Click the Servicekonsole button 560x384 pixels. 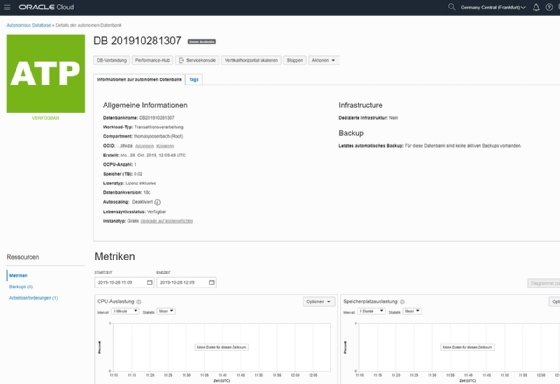click(x=197, y=60)
